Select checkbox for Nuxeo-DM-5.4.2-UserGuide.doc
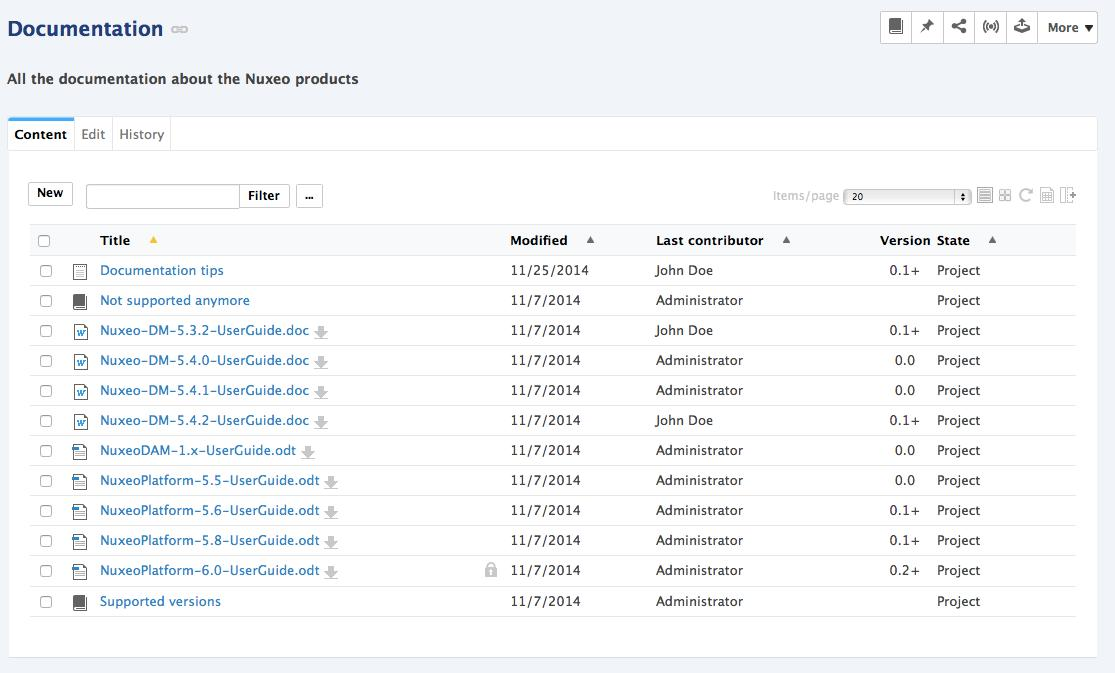Screen dimensions: 1115x673 pos(46,420)
